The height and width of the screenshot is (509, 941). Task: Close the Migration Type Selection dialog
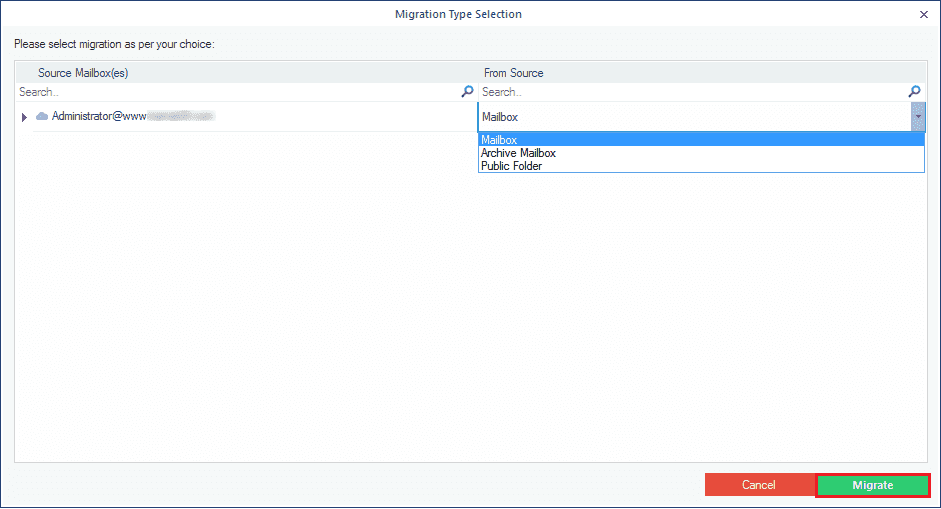(921, 14)
